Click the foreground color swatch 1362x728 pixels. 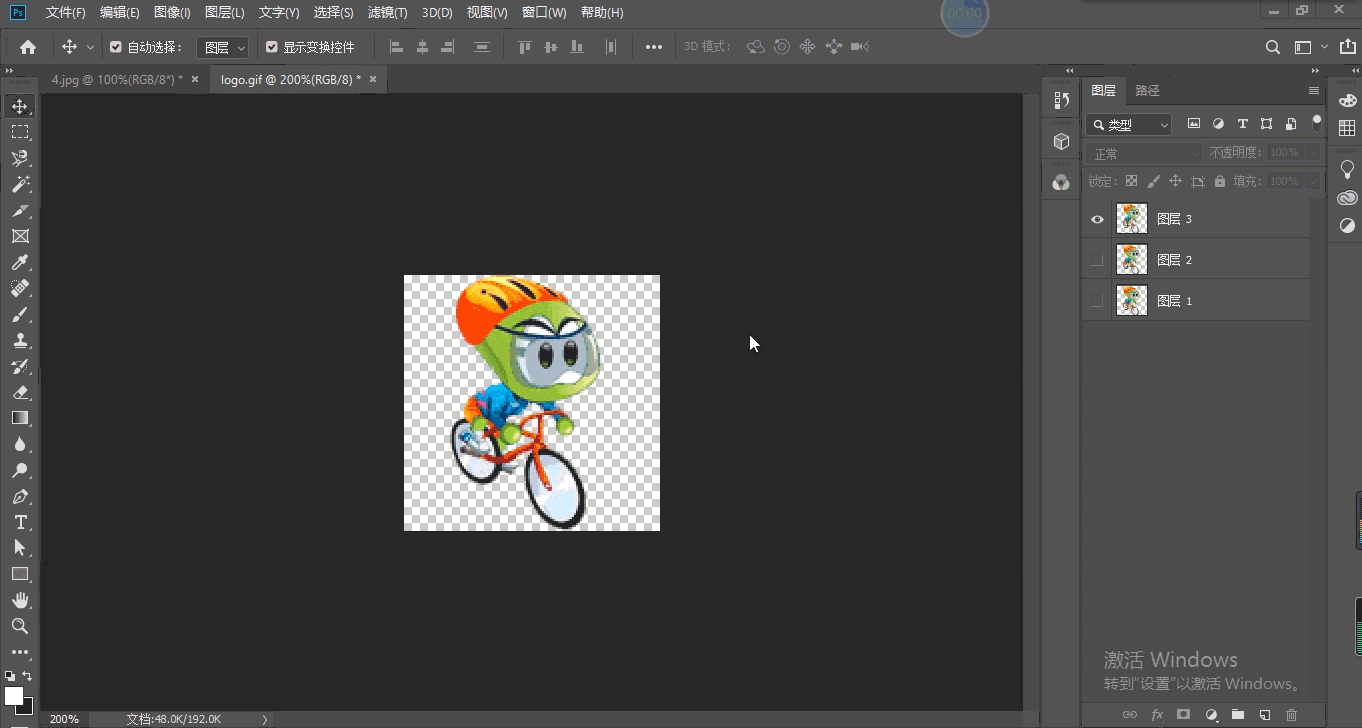click(14, 695)
